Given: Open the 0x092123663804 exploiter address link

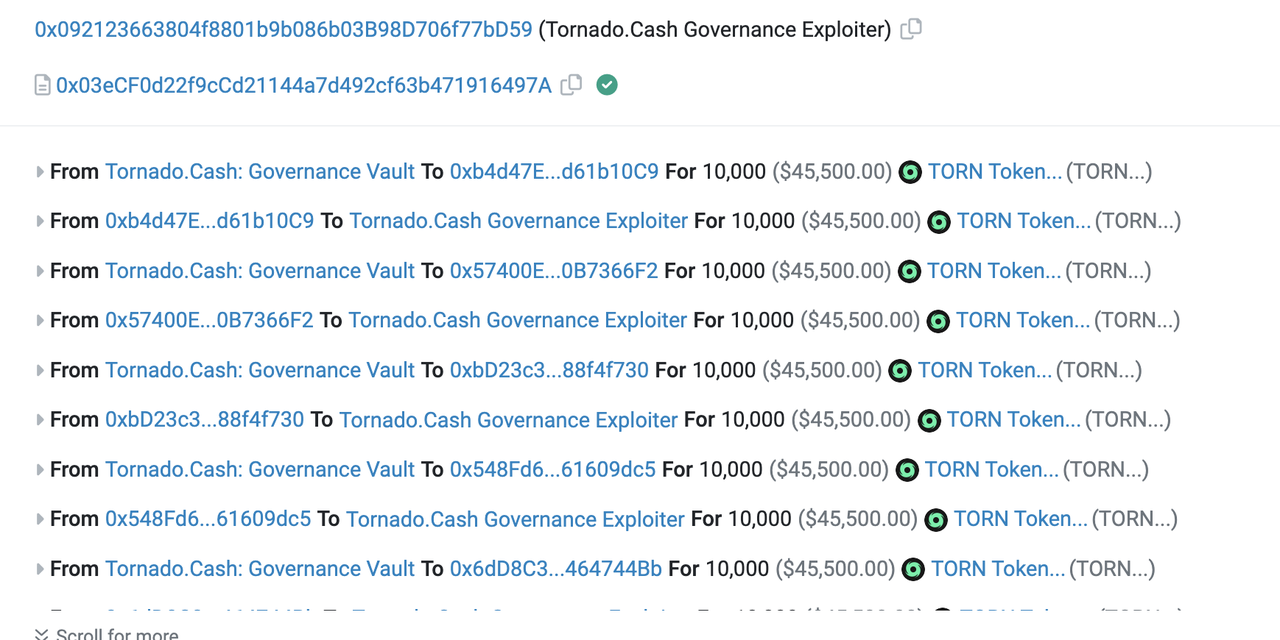Looking at the screenshot, I should (283, 30).
